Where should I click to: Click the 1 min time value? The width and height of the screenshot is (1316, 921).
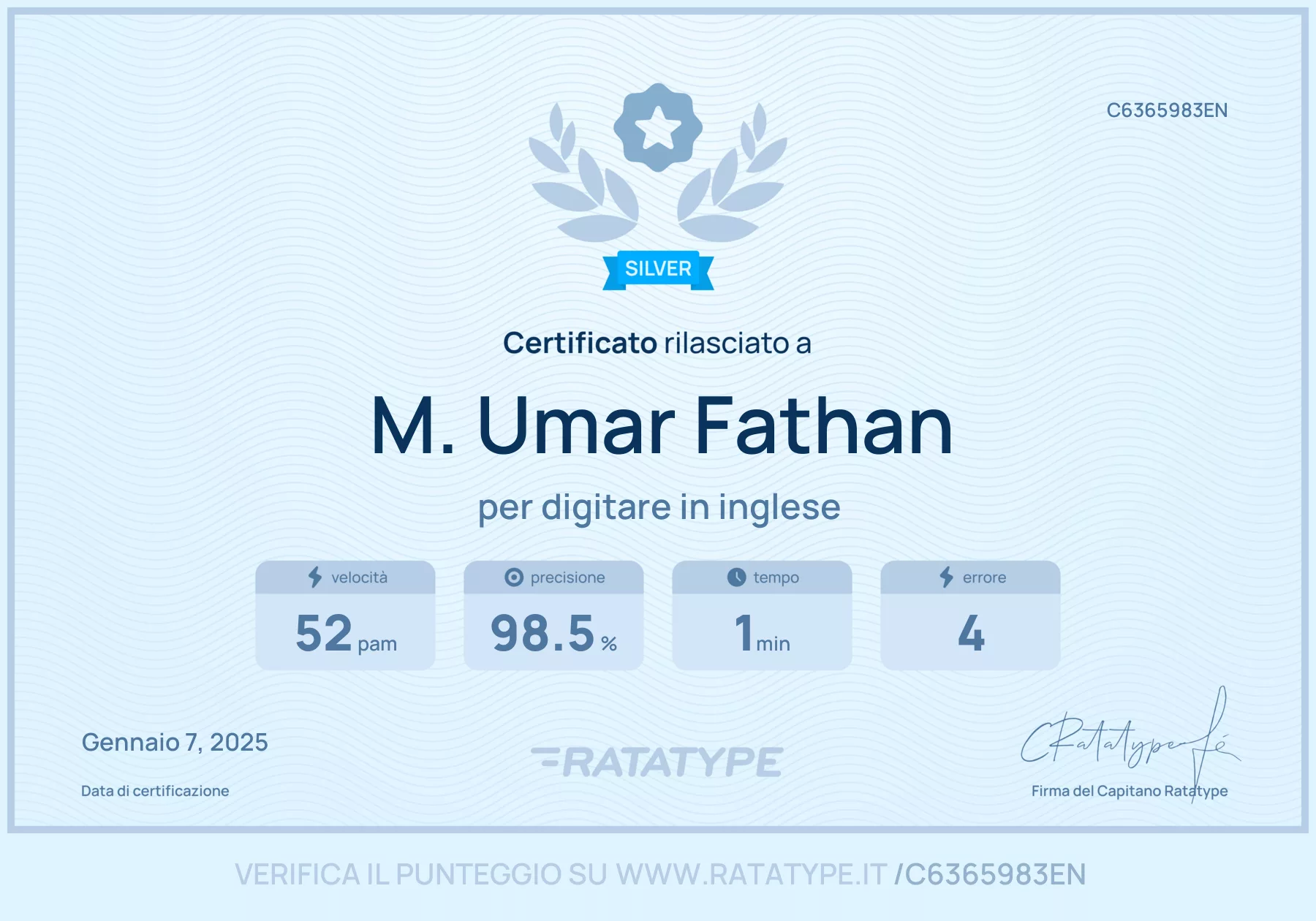[x=762, y=633]
